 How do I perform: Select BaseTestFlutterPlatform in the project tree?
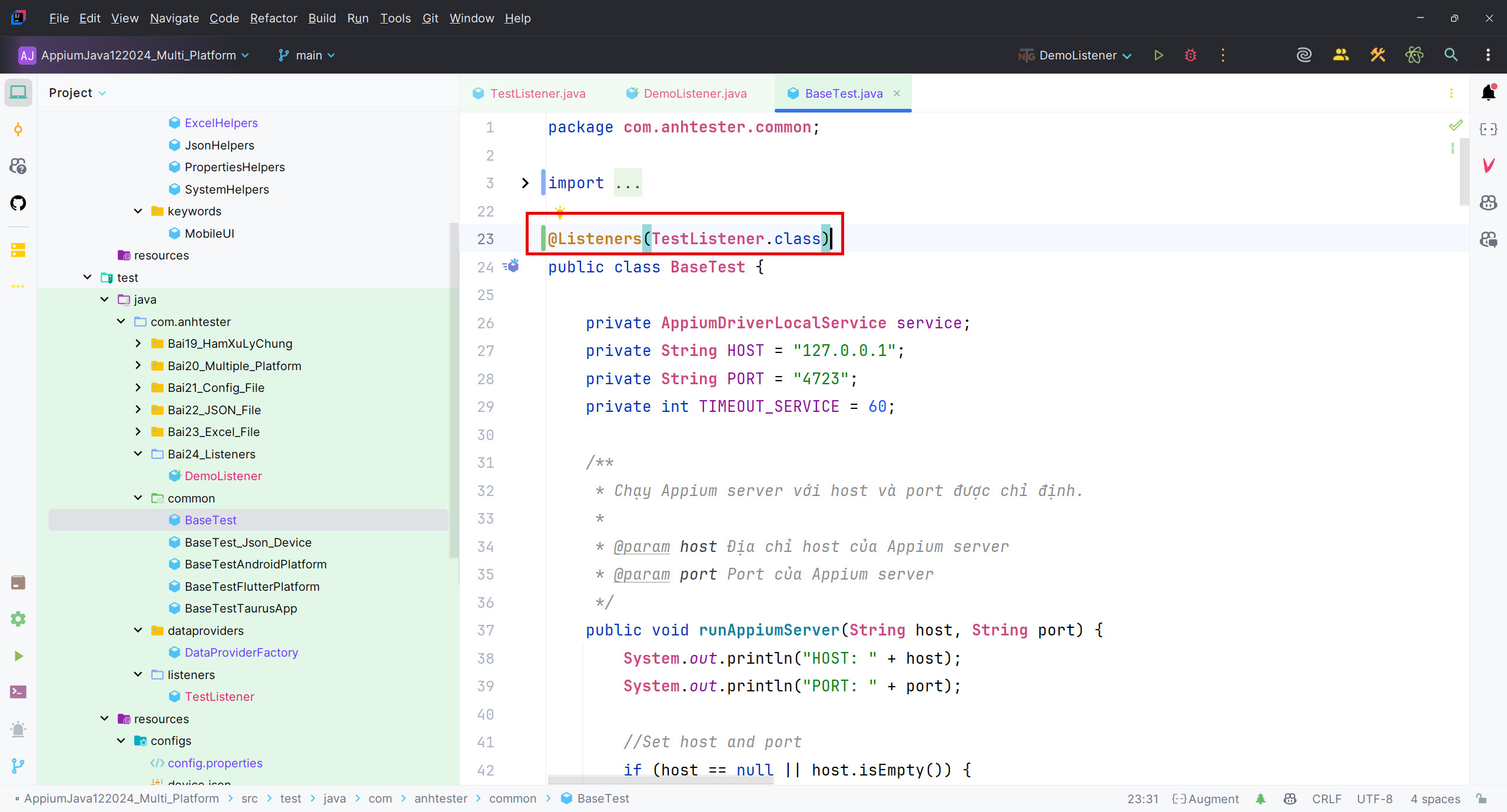(x=252, y=586)
